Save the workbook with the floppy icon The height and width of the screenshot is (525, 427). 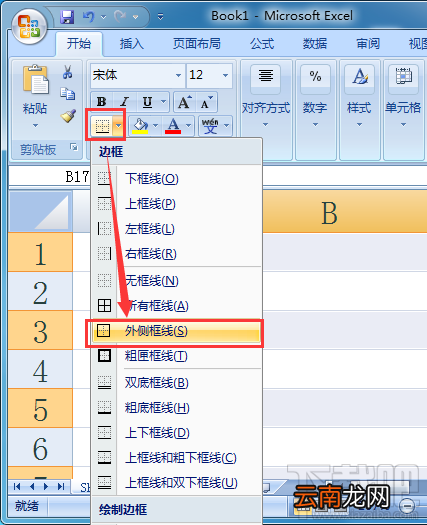67,17
